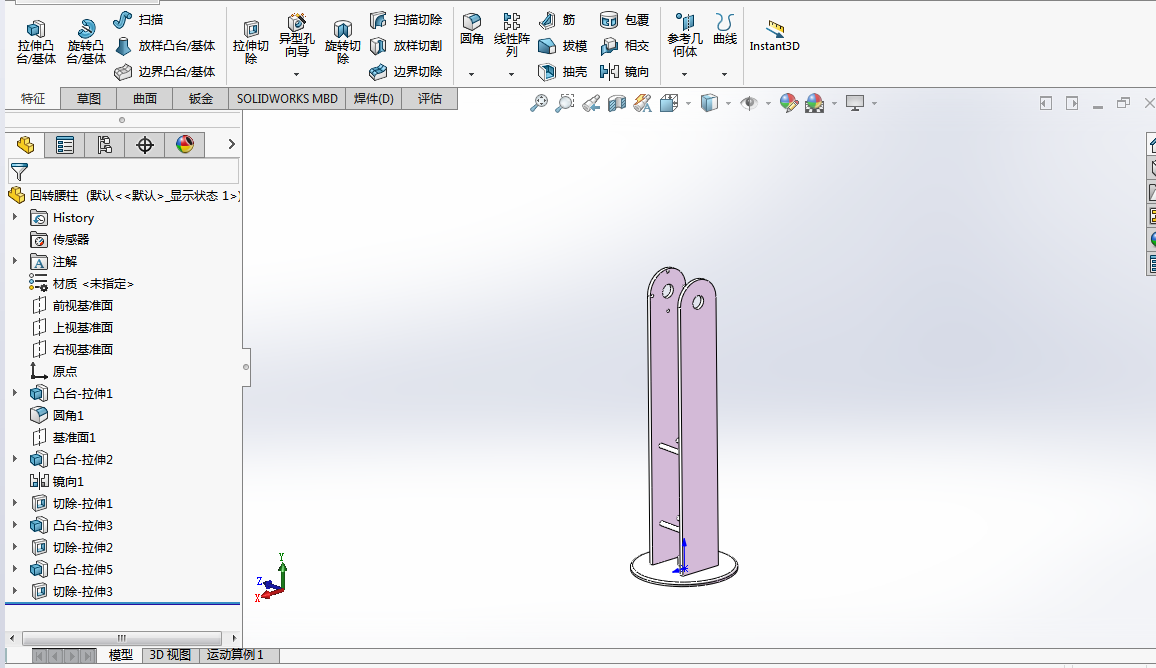Open the Curves 曲线 tool
This screenshot has width=1156, height=668.
pos(725,29)
